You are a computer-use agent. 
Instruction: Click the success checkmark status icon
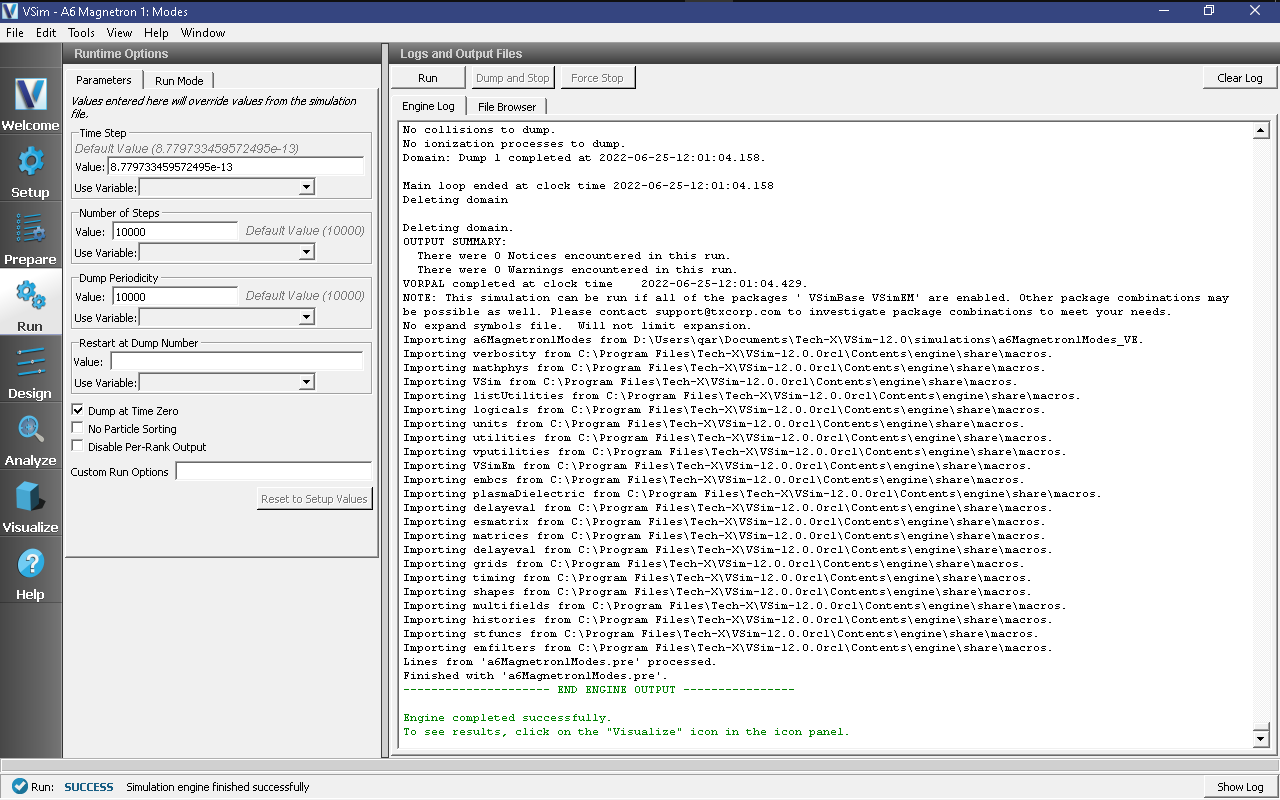(x=19, y=787)
